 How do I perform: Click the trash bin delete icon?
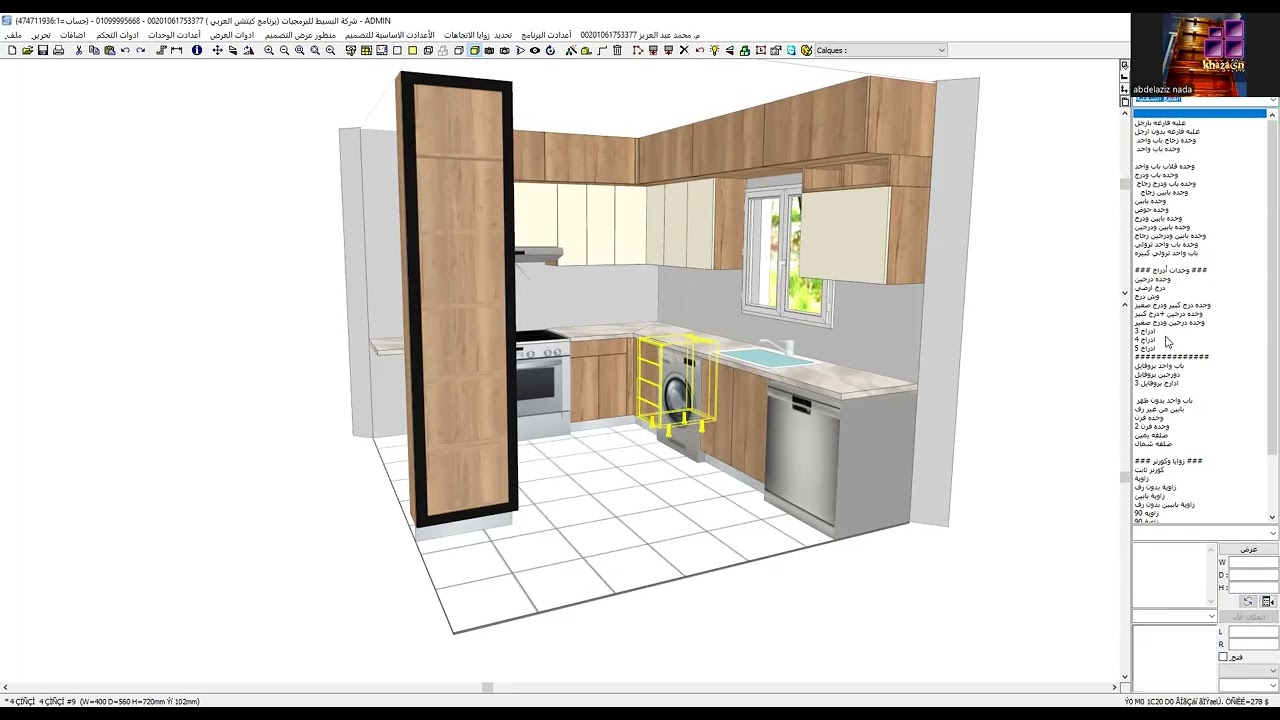coord(618,50)
